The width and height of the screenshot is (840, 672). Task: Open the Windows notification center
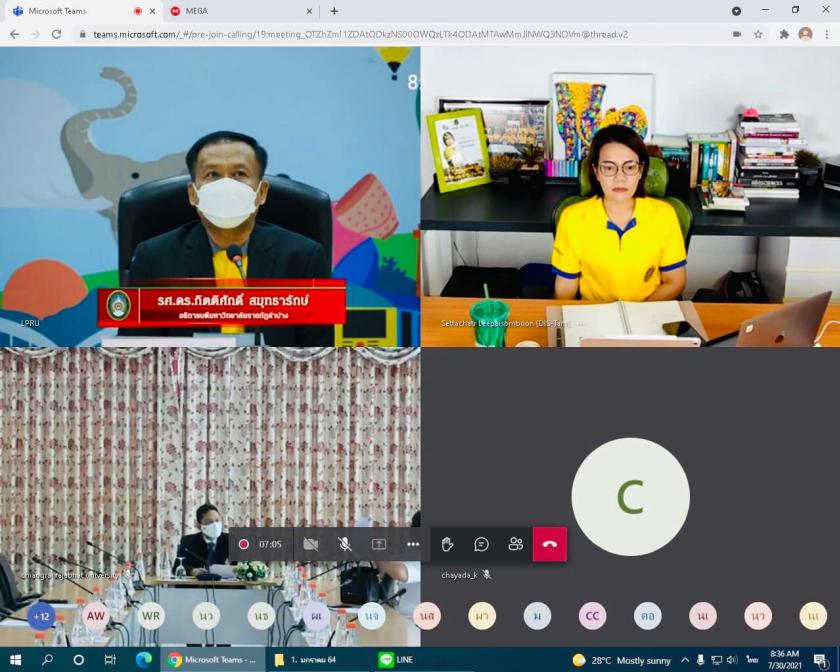[x=821, y=660]
